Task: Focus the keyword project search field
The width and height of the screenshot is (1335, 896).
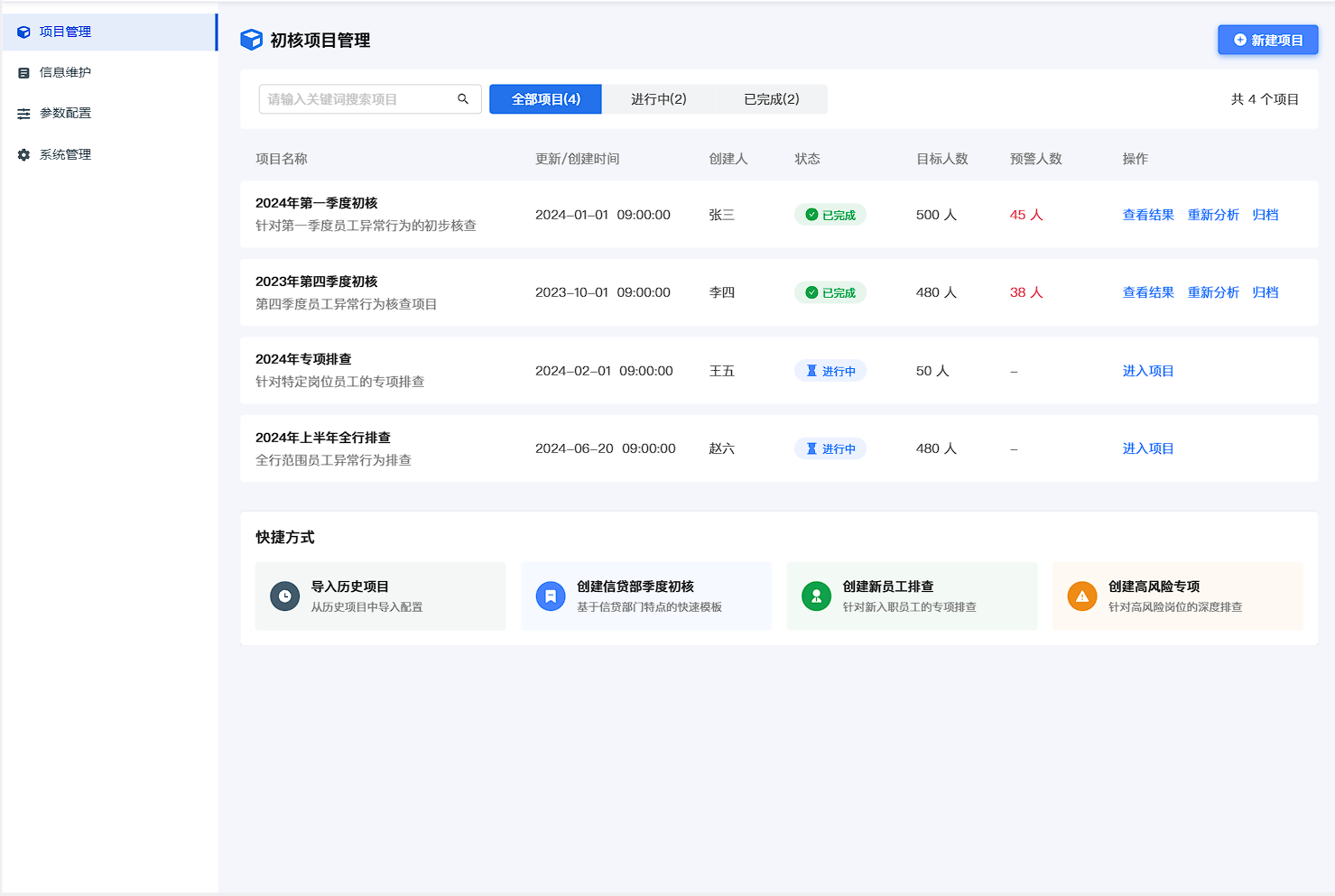Action: click(357, 99)
